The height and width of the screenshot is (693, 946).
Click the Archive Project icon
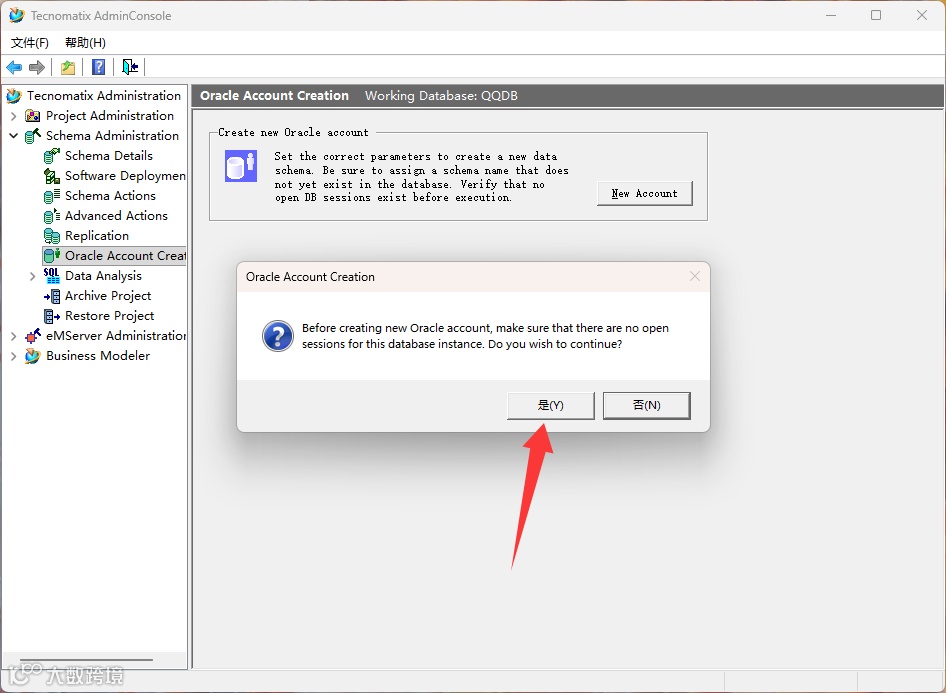point(52,296)
